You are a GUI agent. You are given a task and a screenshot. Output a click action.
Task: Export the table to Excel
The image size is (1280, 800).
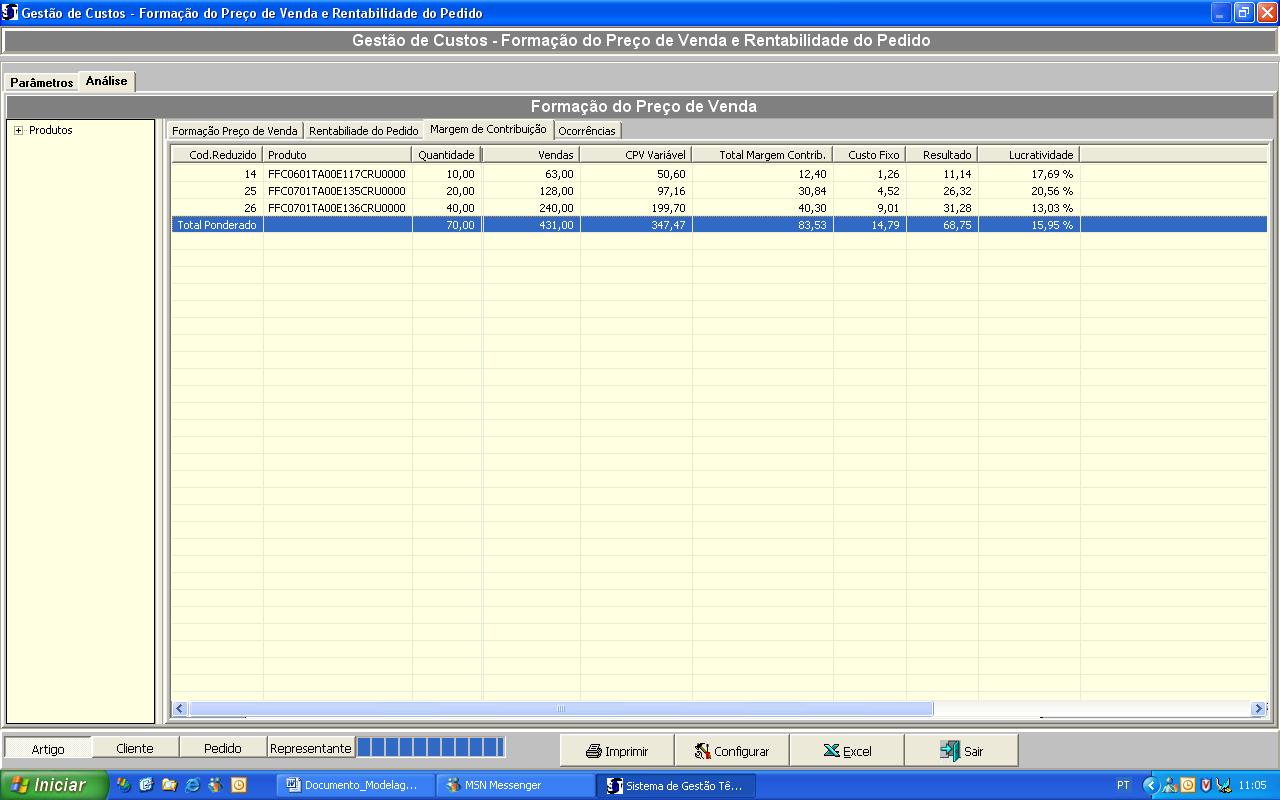[847, 751]
